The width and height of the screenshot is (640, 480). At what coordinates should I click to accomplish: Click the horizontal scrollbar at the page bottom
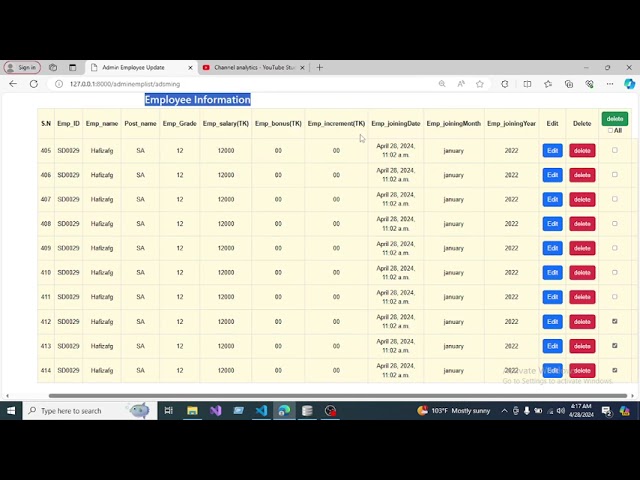point(338,396)
